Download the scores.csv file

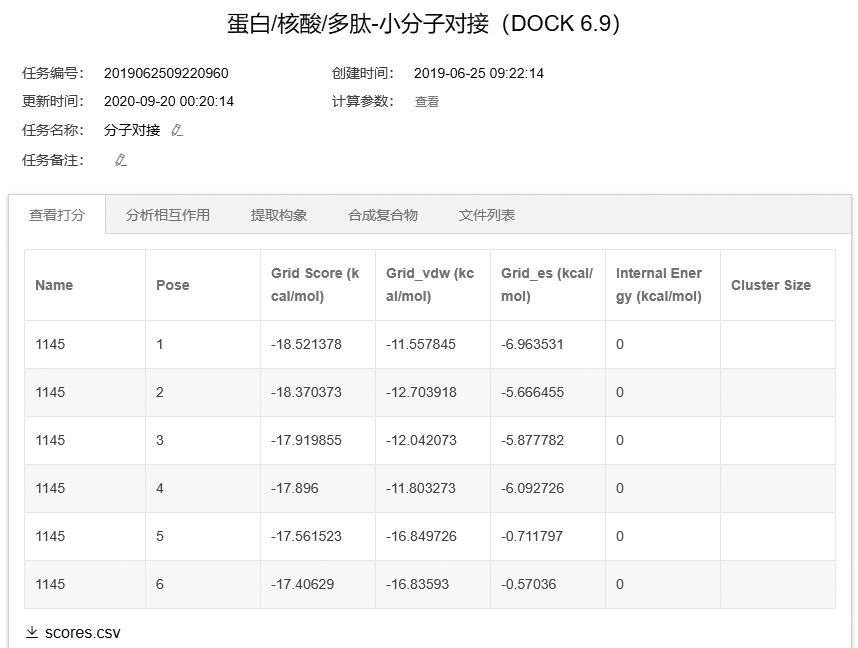point(82,633)
